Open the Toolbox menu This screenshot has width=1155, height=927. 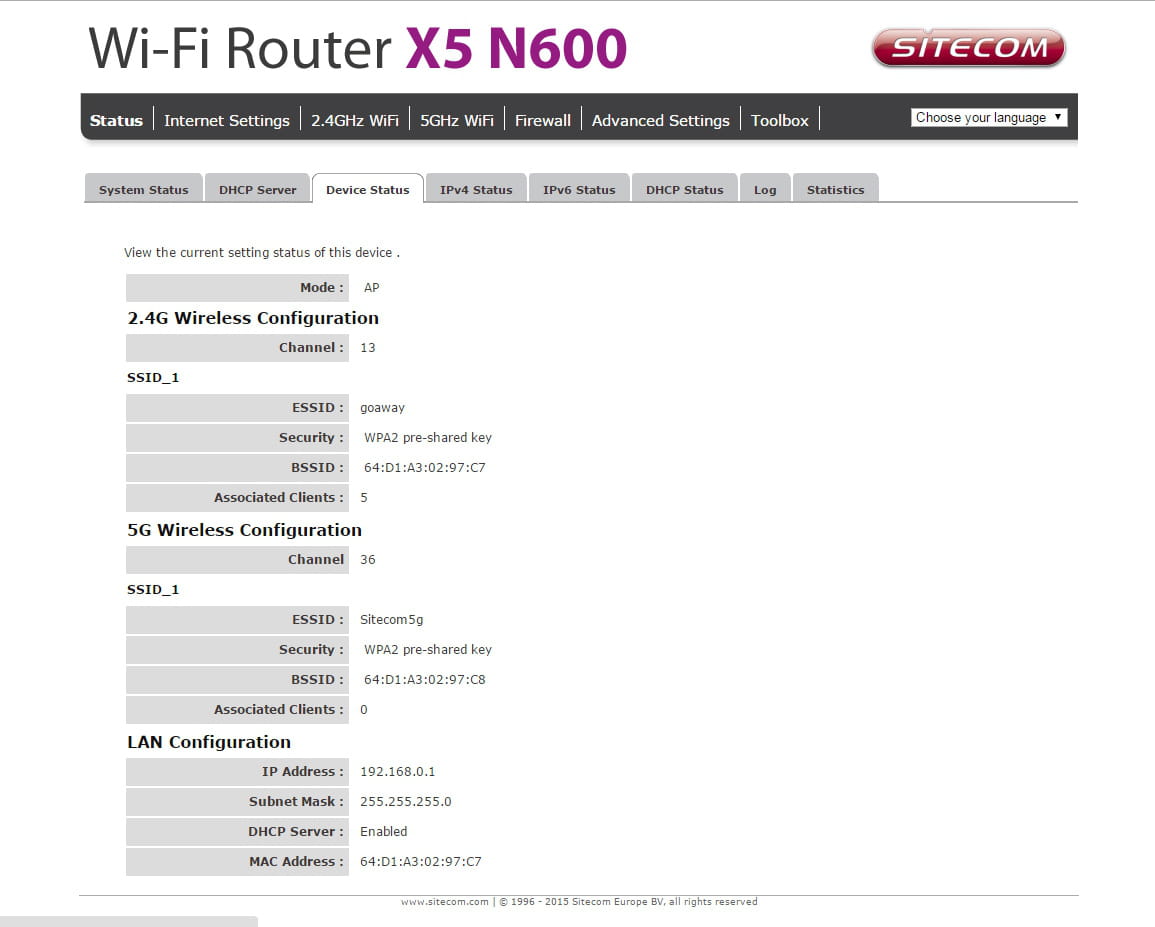point(779,120)
